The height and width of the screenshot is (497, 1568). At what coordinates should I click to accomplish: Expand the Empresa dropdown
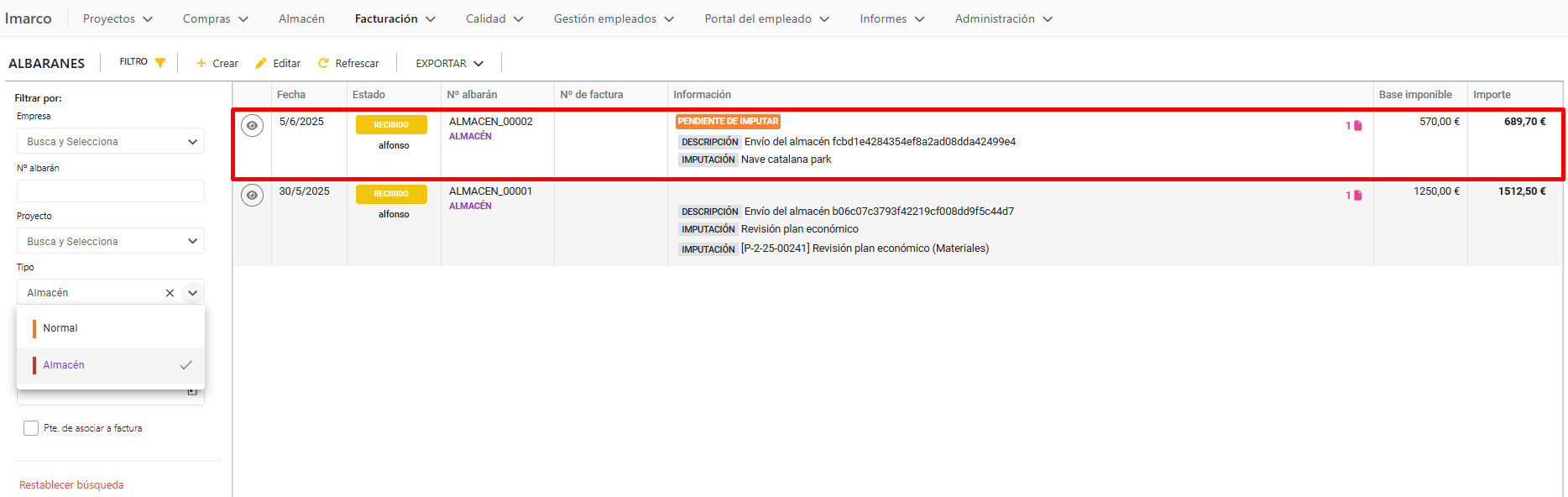192,142
